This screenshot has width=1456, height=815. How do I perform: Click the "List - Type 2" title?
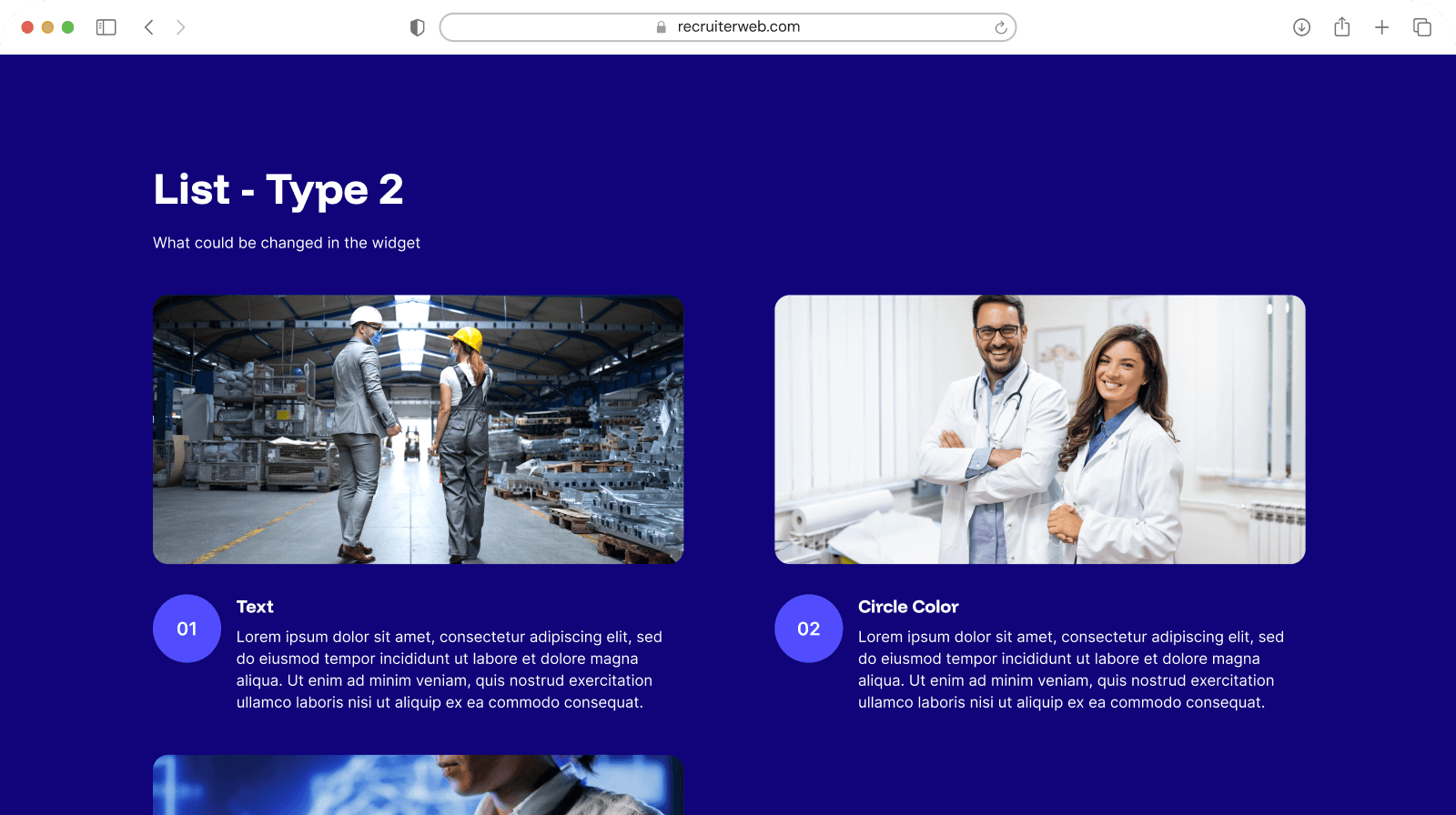point(278,190)
